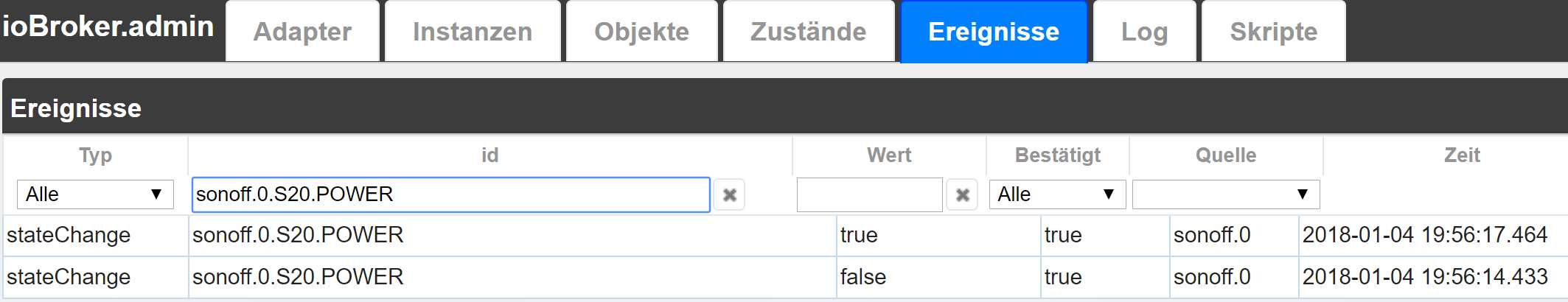Click the Zeit column header
1568x302 pixels.
point(1461,155)
